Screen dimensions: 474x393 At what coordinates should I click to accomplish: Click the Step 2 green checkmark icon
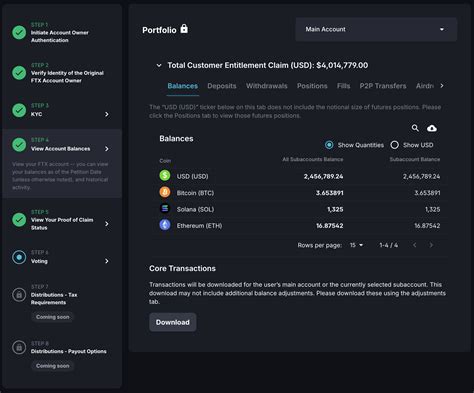pyautogui.click(x=19, y=73)
